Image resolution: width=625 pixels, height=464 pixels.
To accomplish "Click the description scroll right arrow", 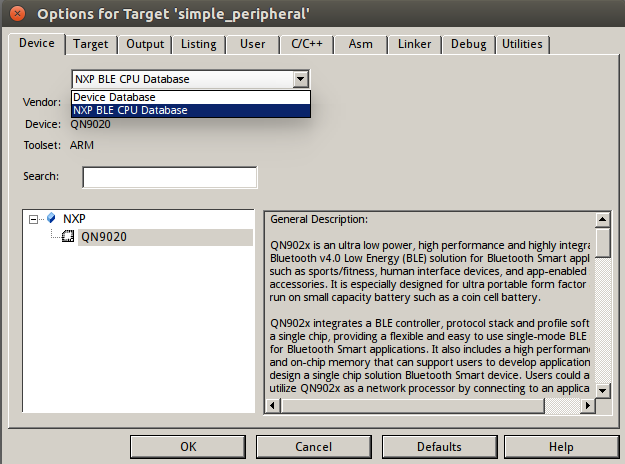I will (x=587, y=406).
